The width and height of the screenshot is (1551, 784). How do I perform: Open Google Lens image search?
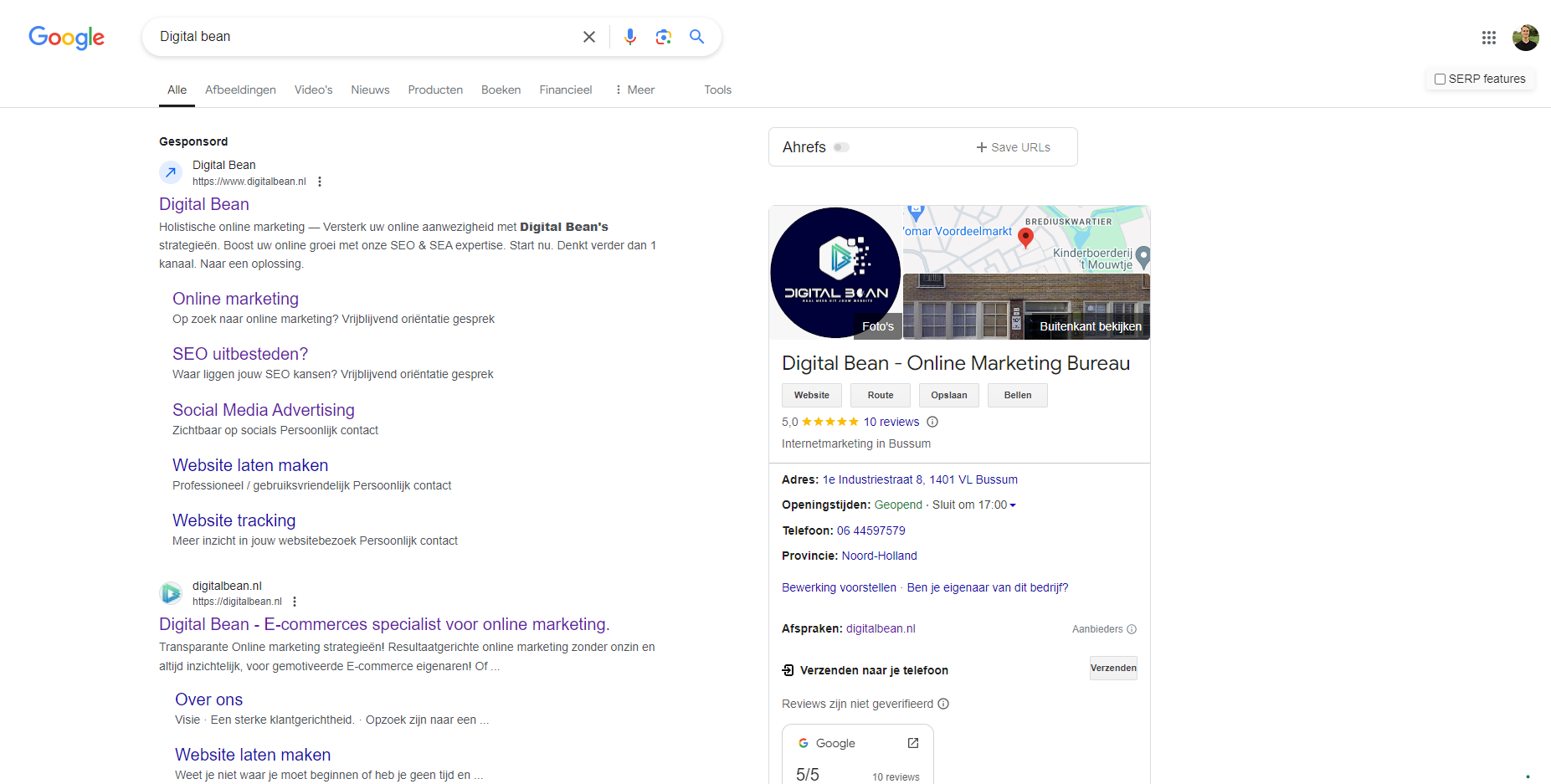click(x=663, y=37)
